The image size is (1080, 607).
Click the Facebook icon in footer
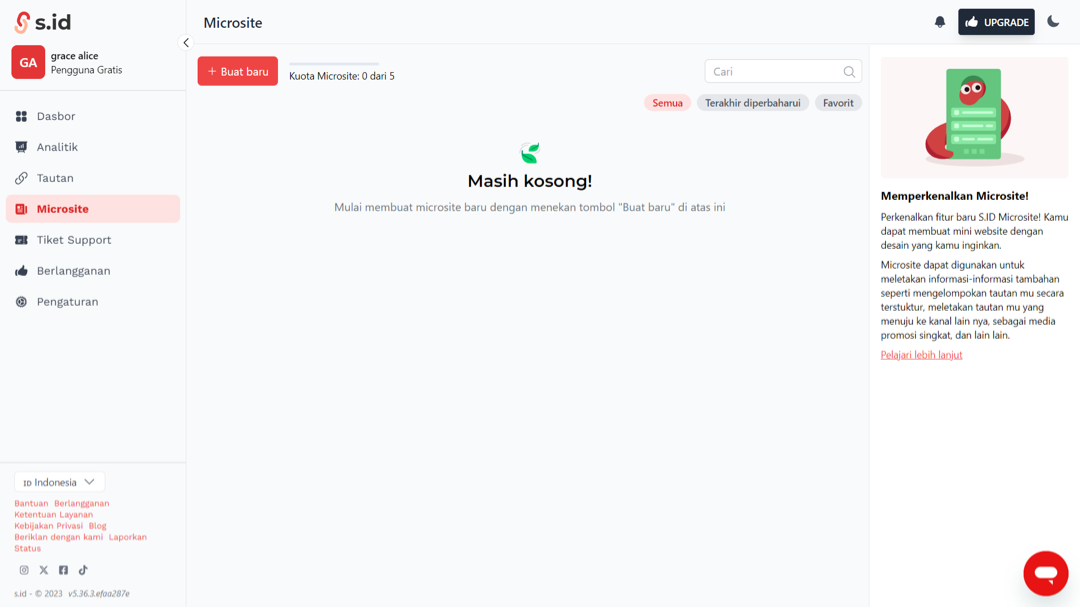coord(63,570)
